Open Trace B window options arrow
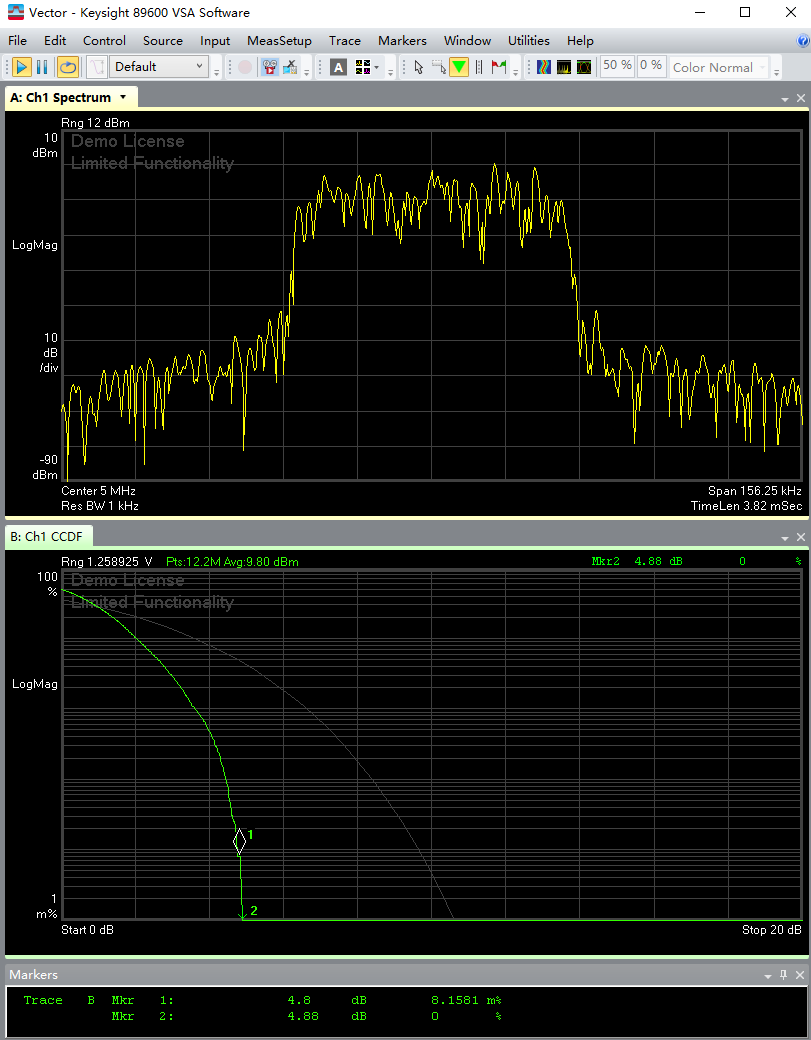The height and width of the screenshot is (1040, 811). 784,538
